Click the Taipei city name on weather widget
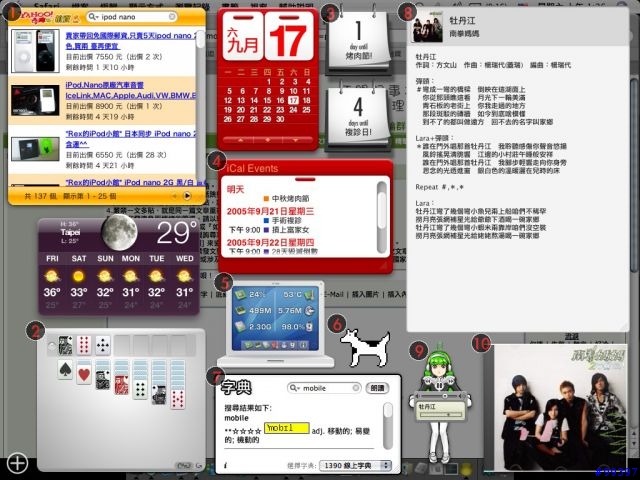The width and height of the screenshot is (640, 480). [70, 232]
